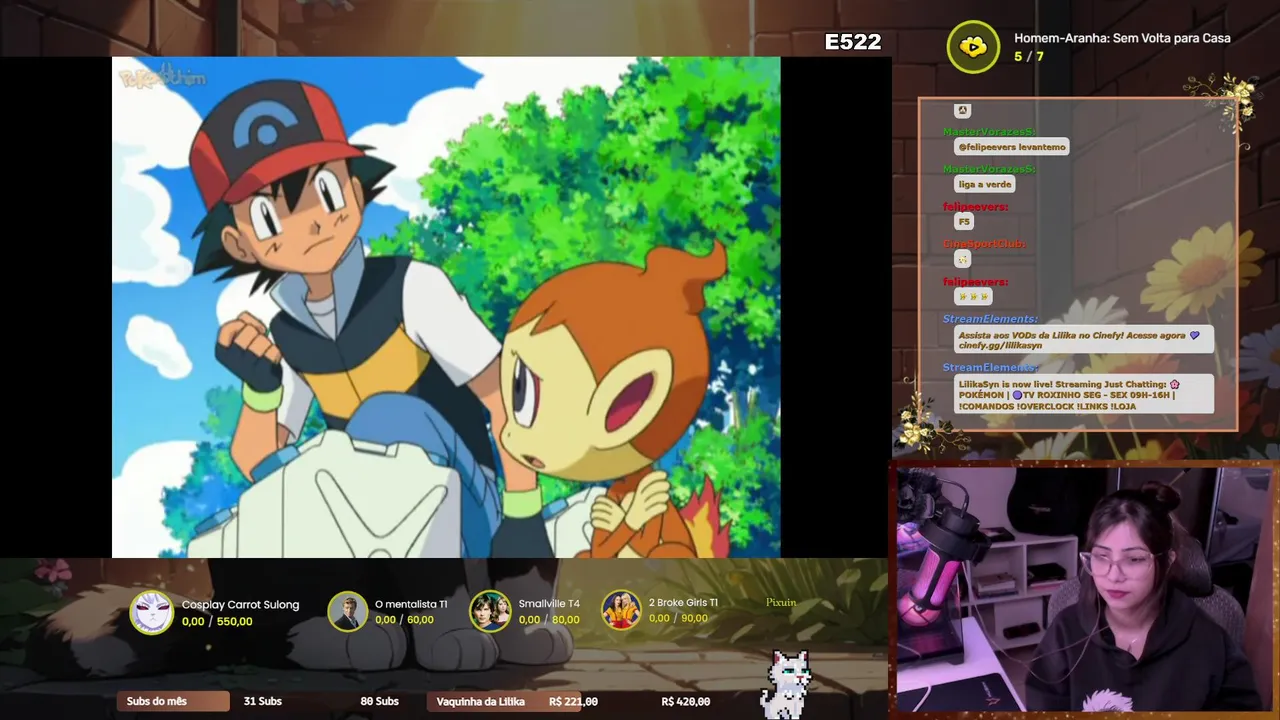The height and width of the screenshot is (720, 1280).
Task: Click the 0,00 / 90,00 goal amount
Action: [x=678, y=619]
